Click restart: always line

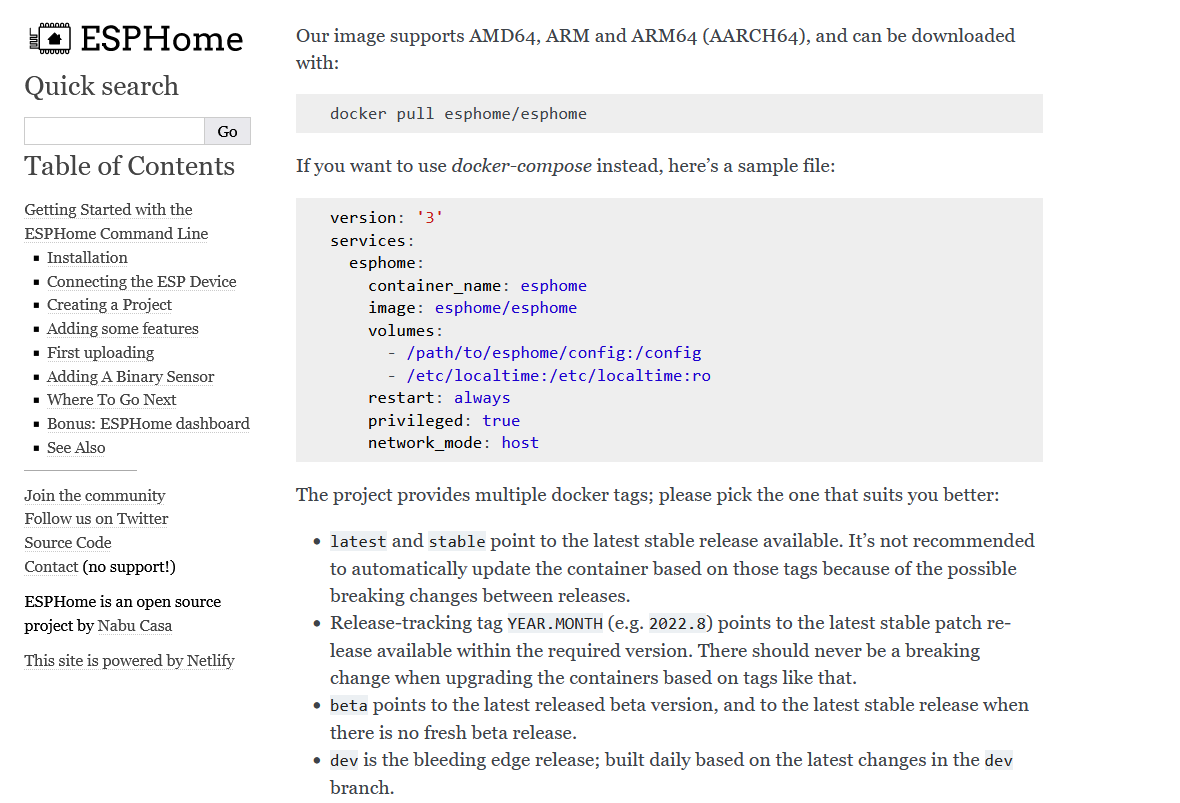click(x=439, y=397)
